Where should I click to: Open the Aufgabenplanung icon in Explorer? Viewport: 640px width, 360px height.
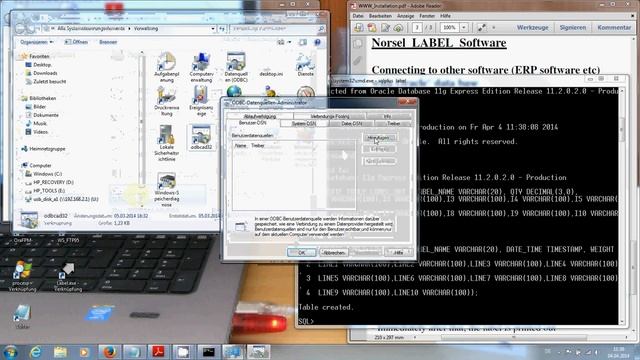pyautogui.click(x=167, y=67)
